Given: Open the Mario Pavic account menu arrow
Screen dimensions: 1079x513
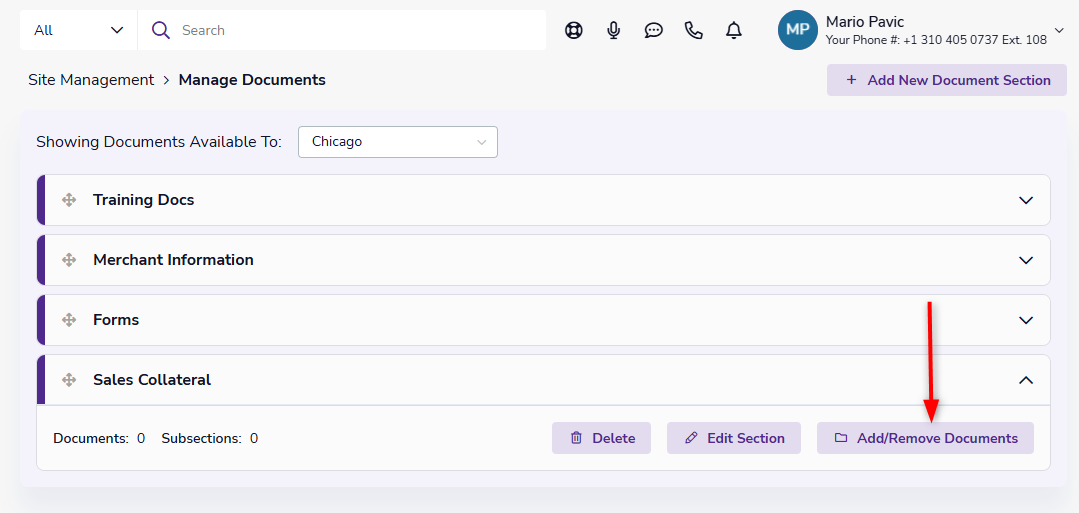Looking at the screenshot, I should (x=1059, y=30).
